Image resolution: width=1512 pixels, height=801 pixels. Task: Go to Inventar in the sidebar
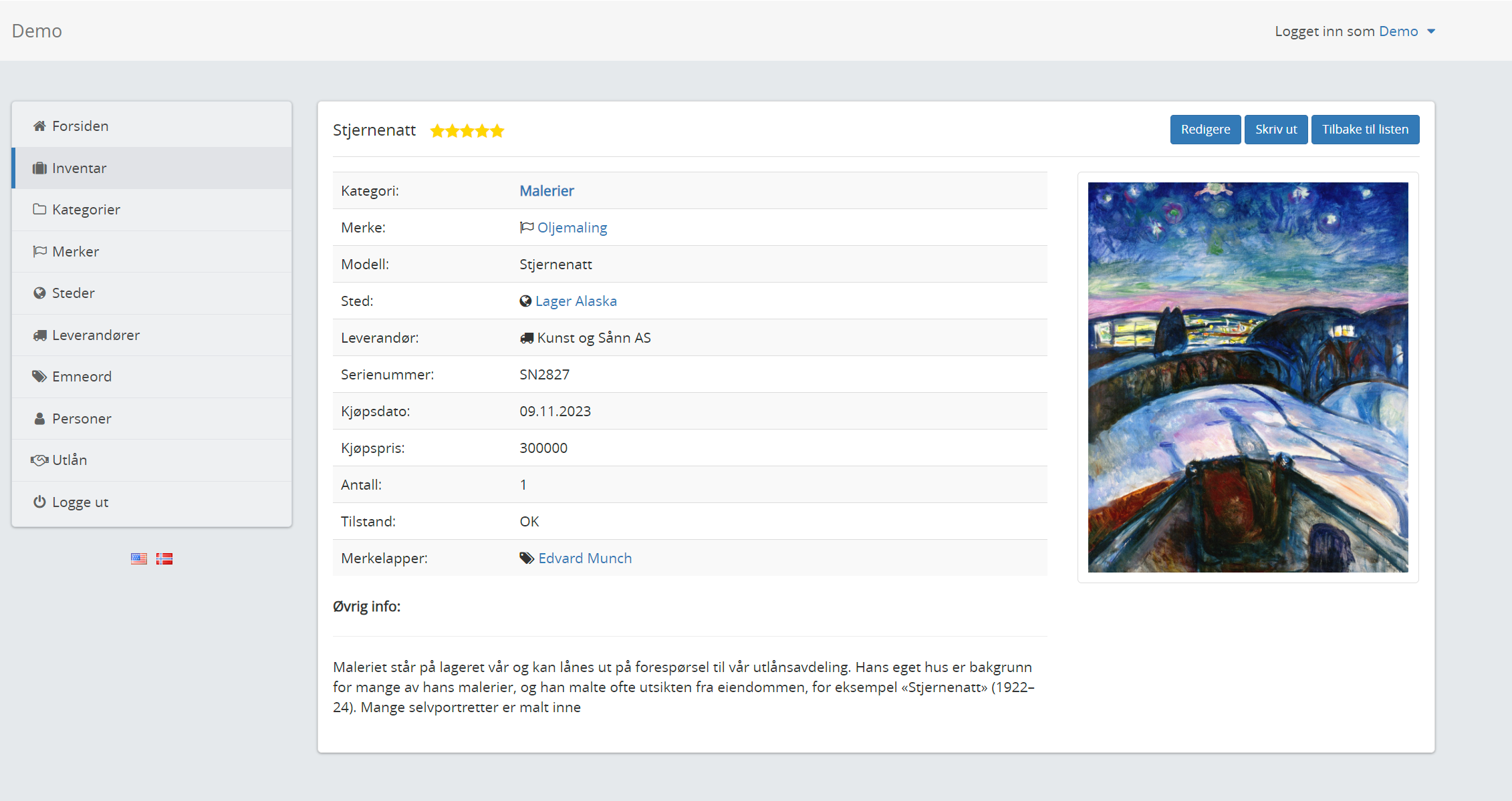152,168
